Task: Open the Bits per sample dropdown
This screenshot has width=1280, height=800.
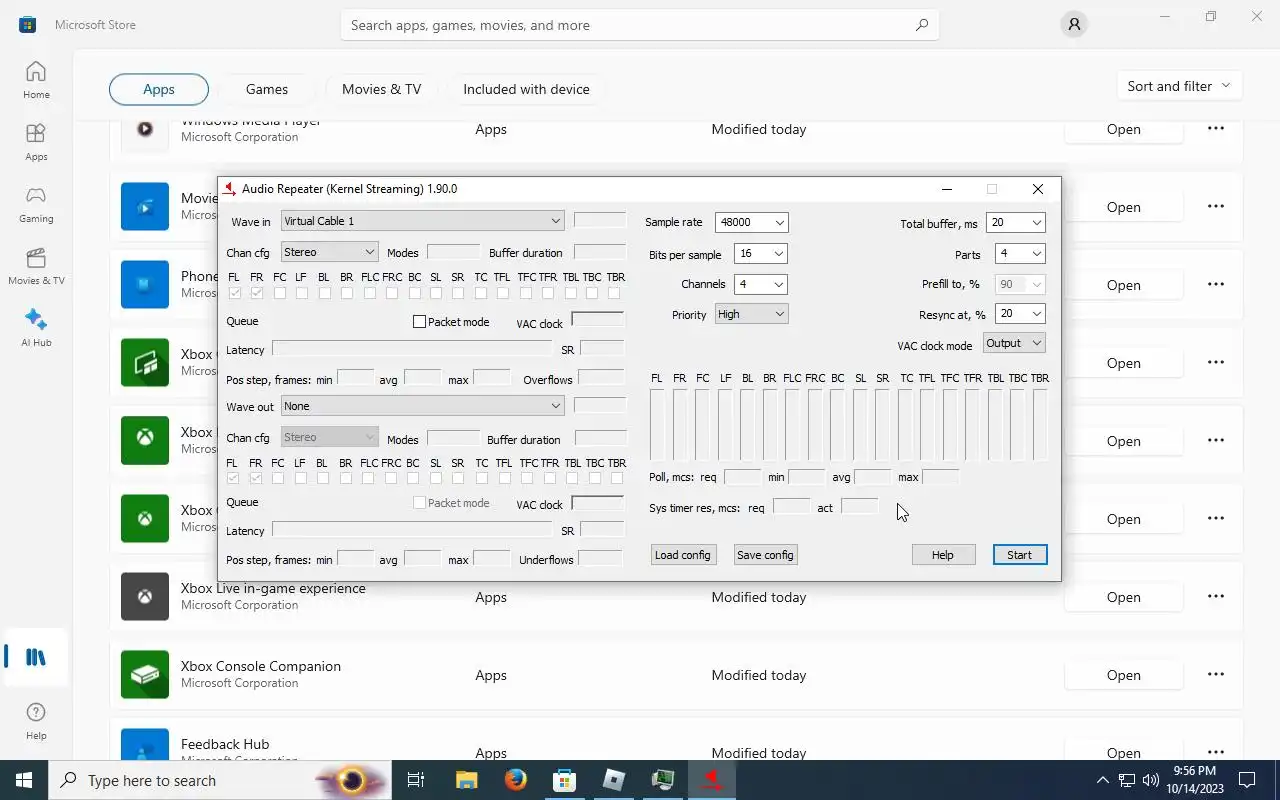Action: pyautogui.click(x=760, y=254)
